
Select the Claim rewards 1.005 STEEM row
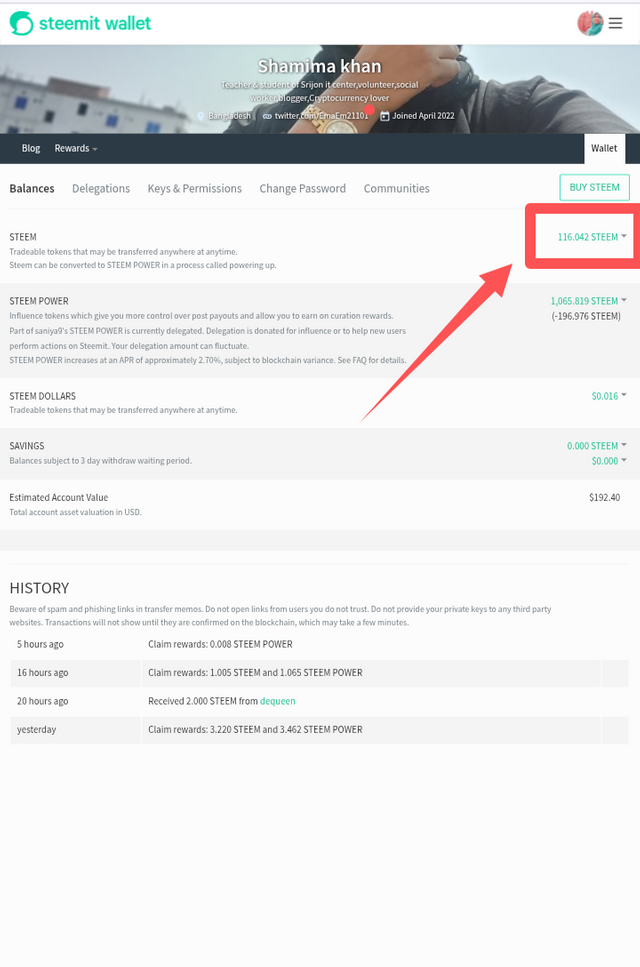pos(319,673)
